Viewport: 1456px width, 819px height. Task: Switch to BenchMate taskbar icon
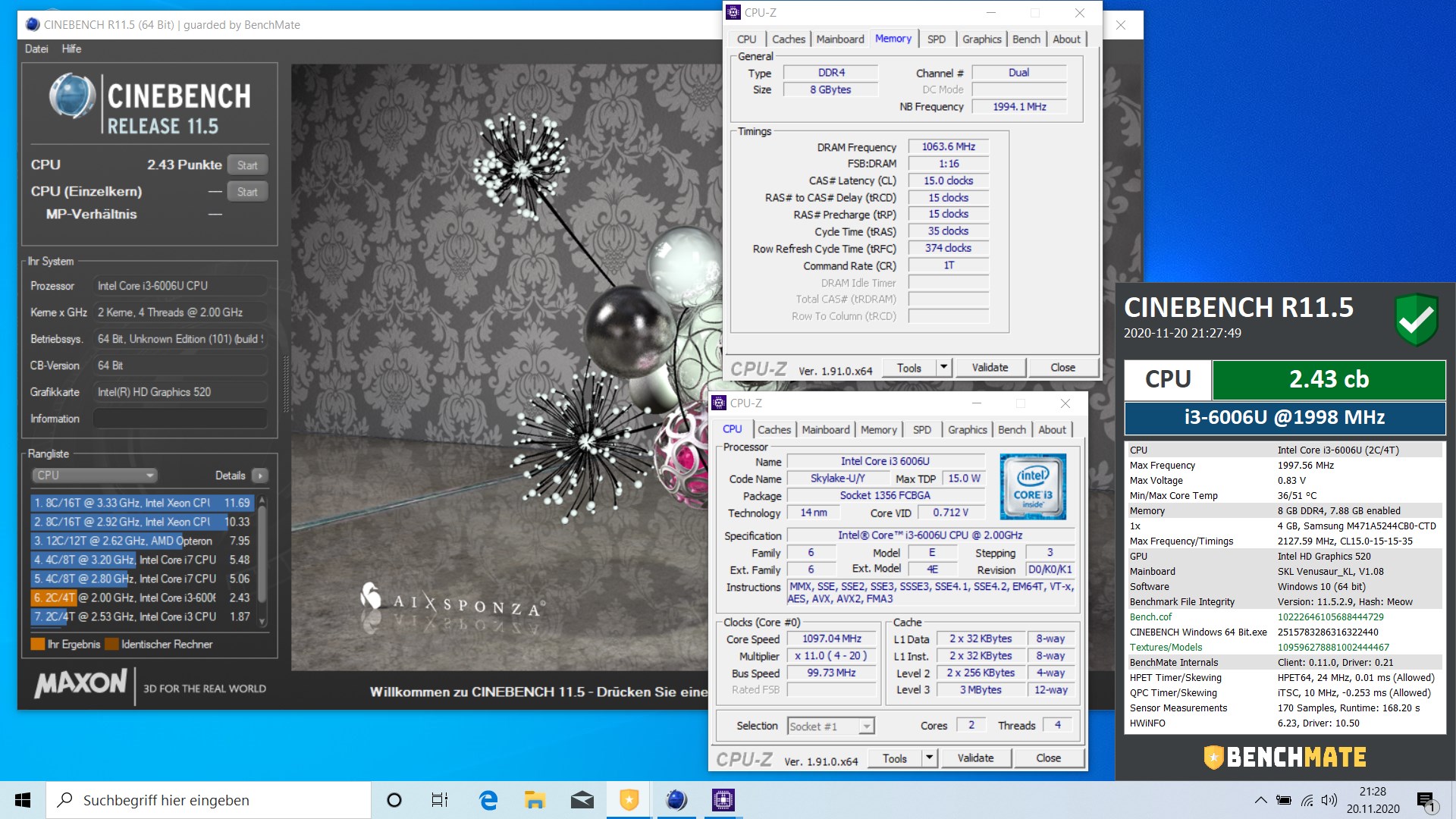(x=629, y=800)
